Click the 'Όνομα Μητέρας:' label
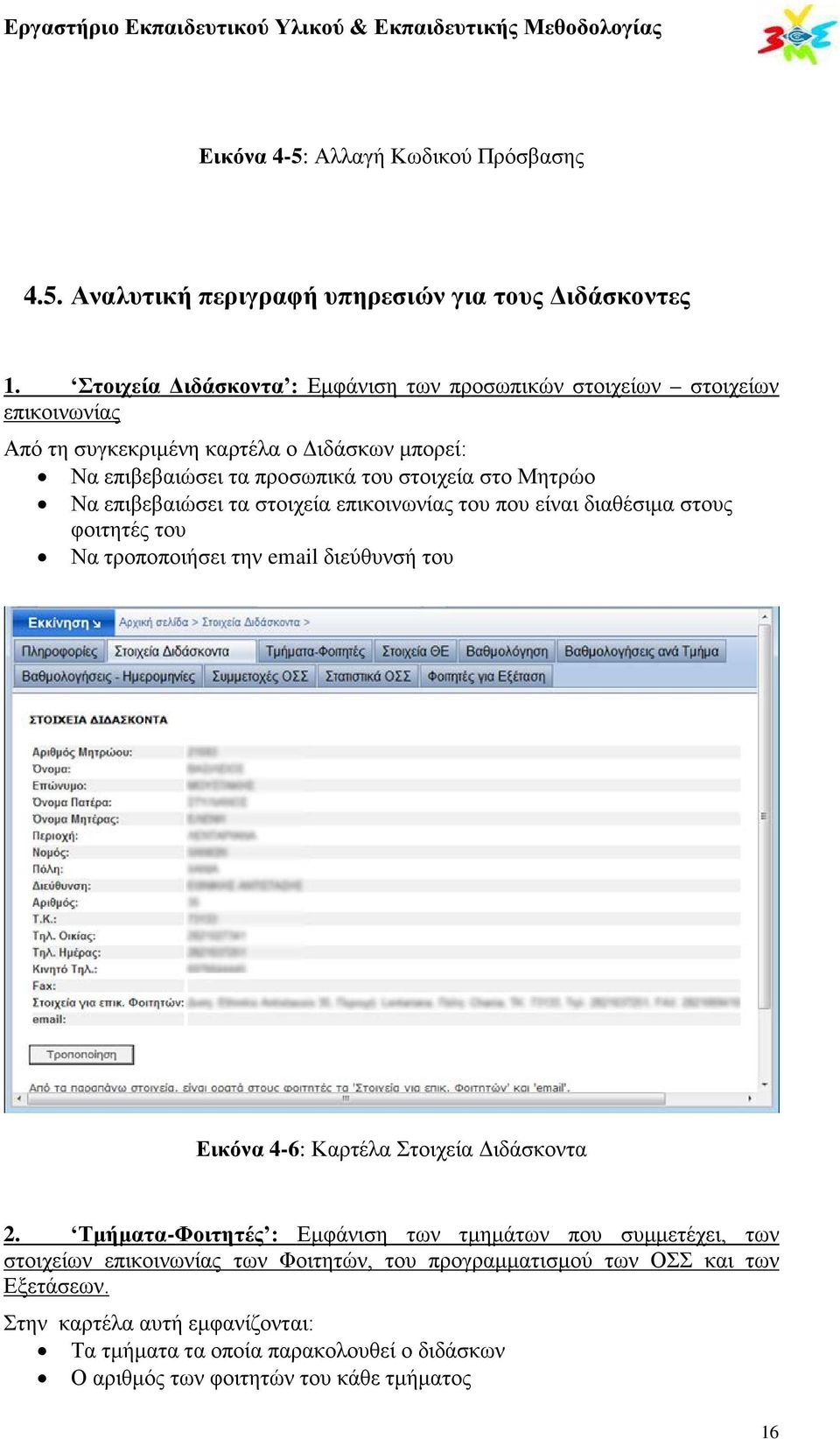840x1439 pixels. pos(75,819)
